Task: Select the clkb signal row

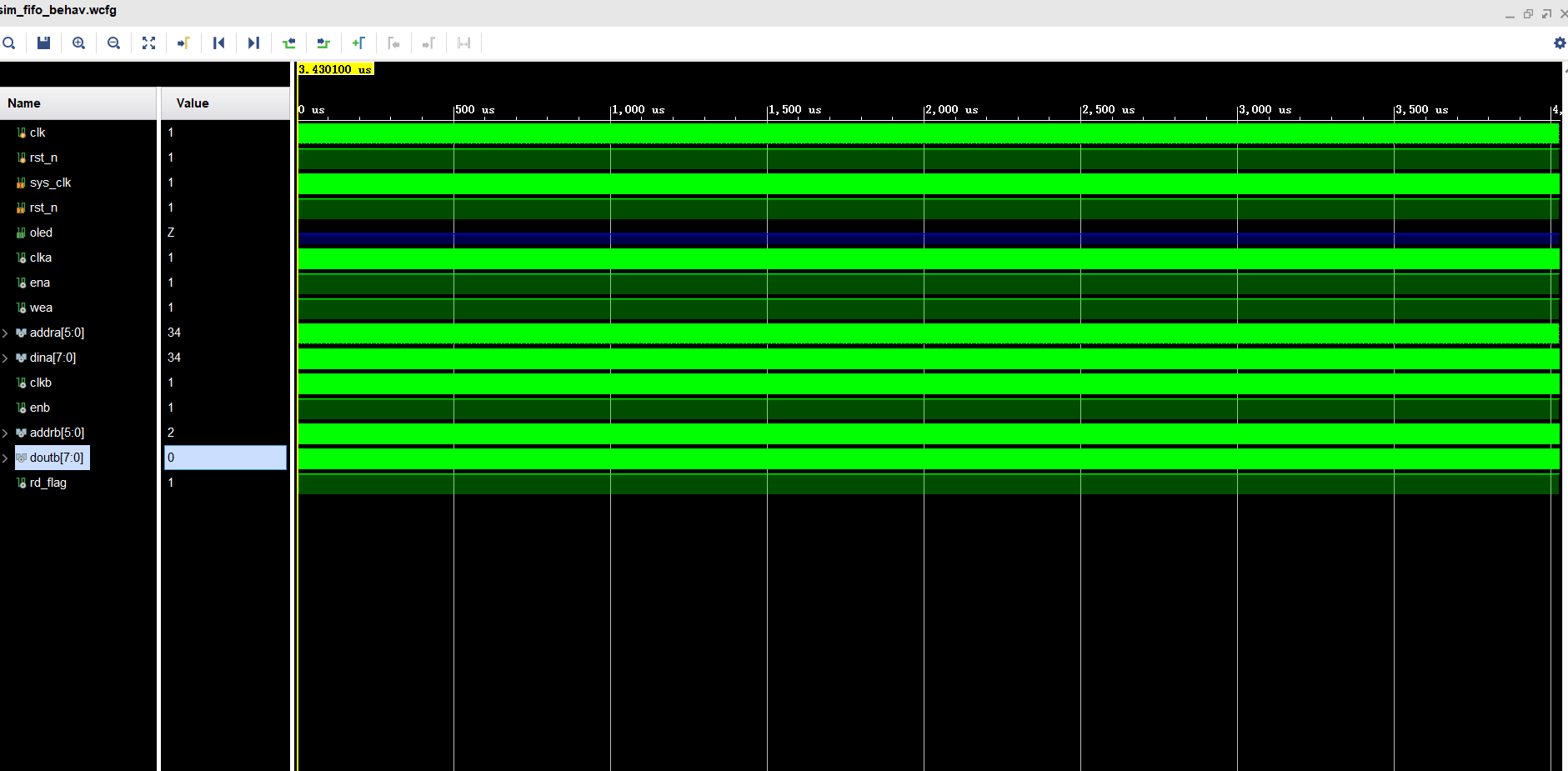Action: click(x=40, y=382)
